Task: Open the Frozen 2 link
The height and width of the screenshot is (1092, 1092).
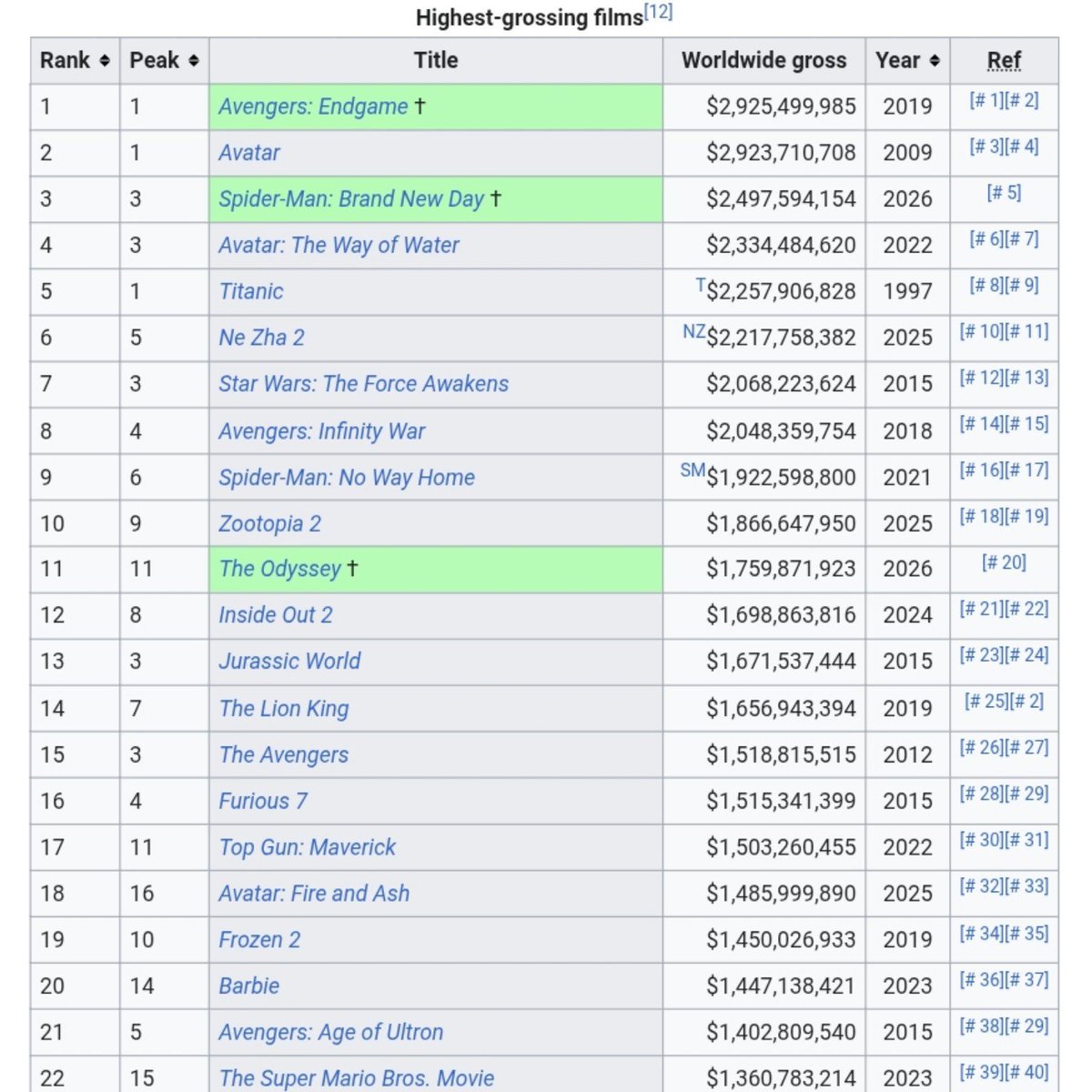Action: 259,940
